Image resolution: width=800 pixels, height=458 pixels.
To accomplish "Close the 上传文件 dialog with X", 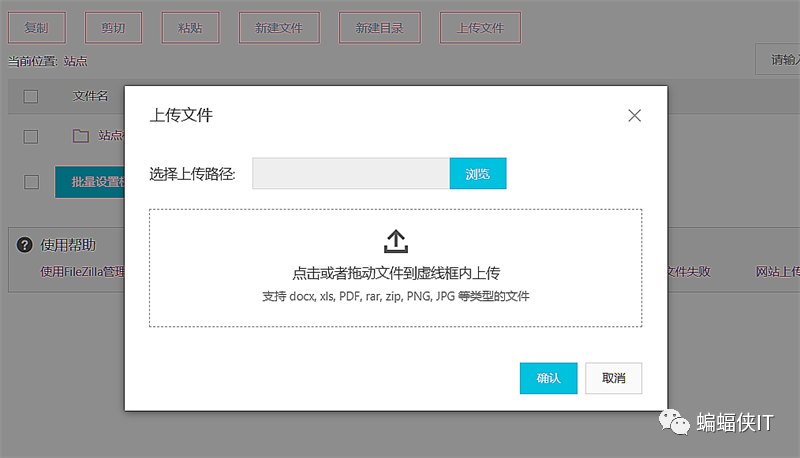I will [x=634, y=116].
